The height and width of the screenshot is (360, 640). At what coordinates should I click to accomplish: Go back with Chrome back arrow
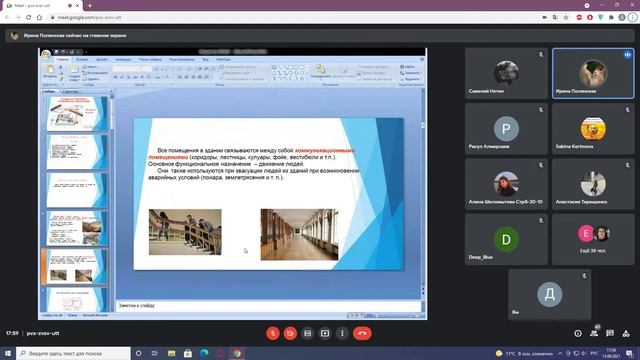7,18
